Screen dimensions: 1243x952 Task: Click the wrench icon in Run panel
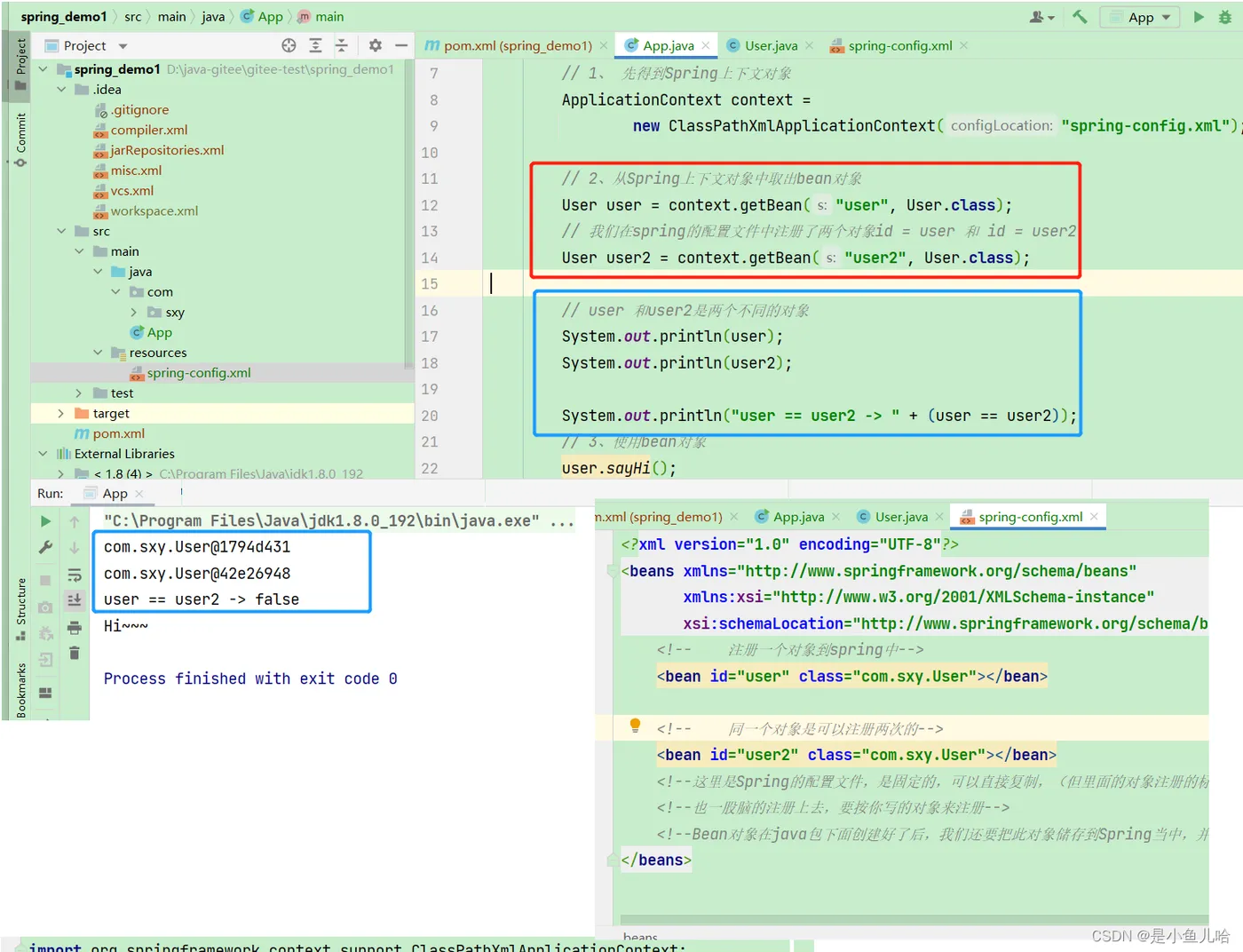click(45, 547)
